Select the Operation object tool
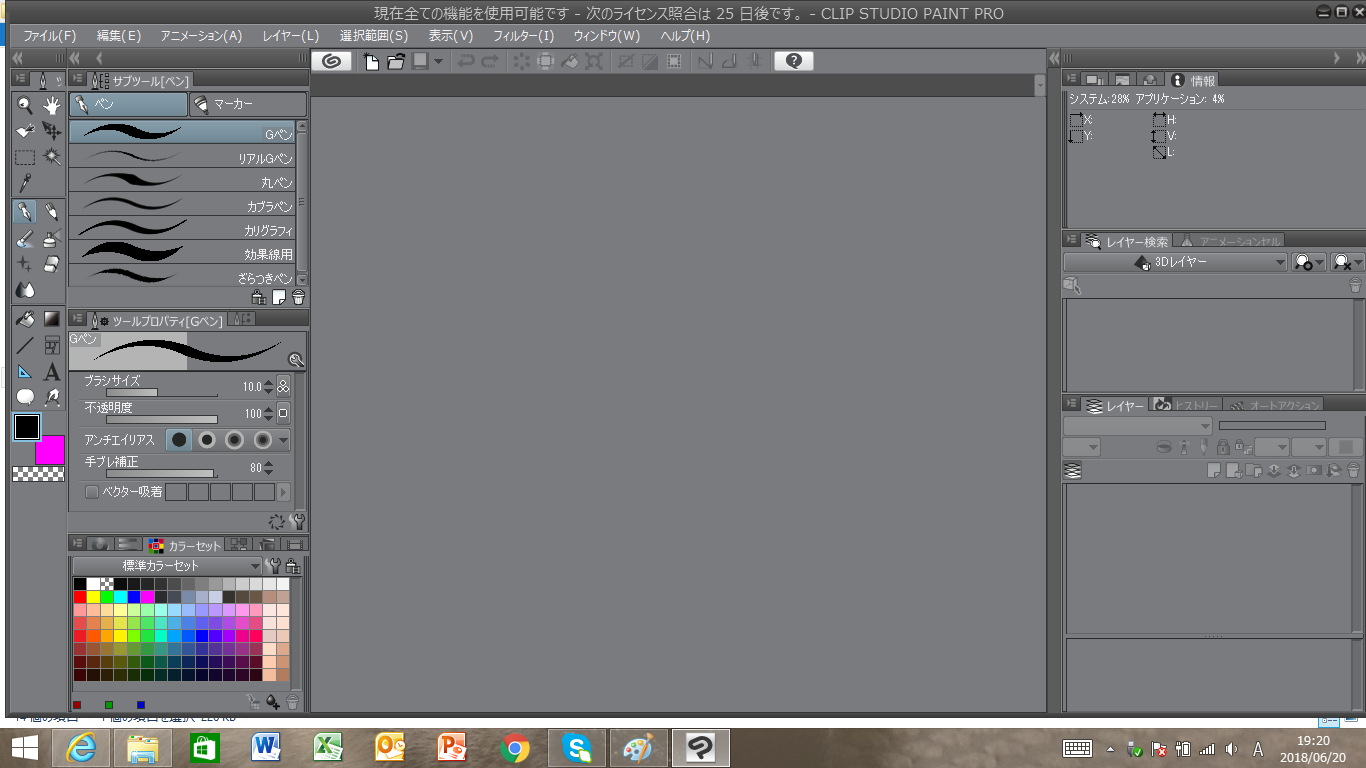Screen dimensions: 1366x768 point(25,131)
